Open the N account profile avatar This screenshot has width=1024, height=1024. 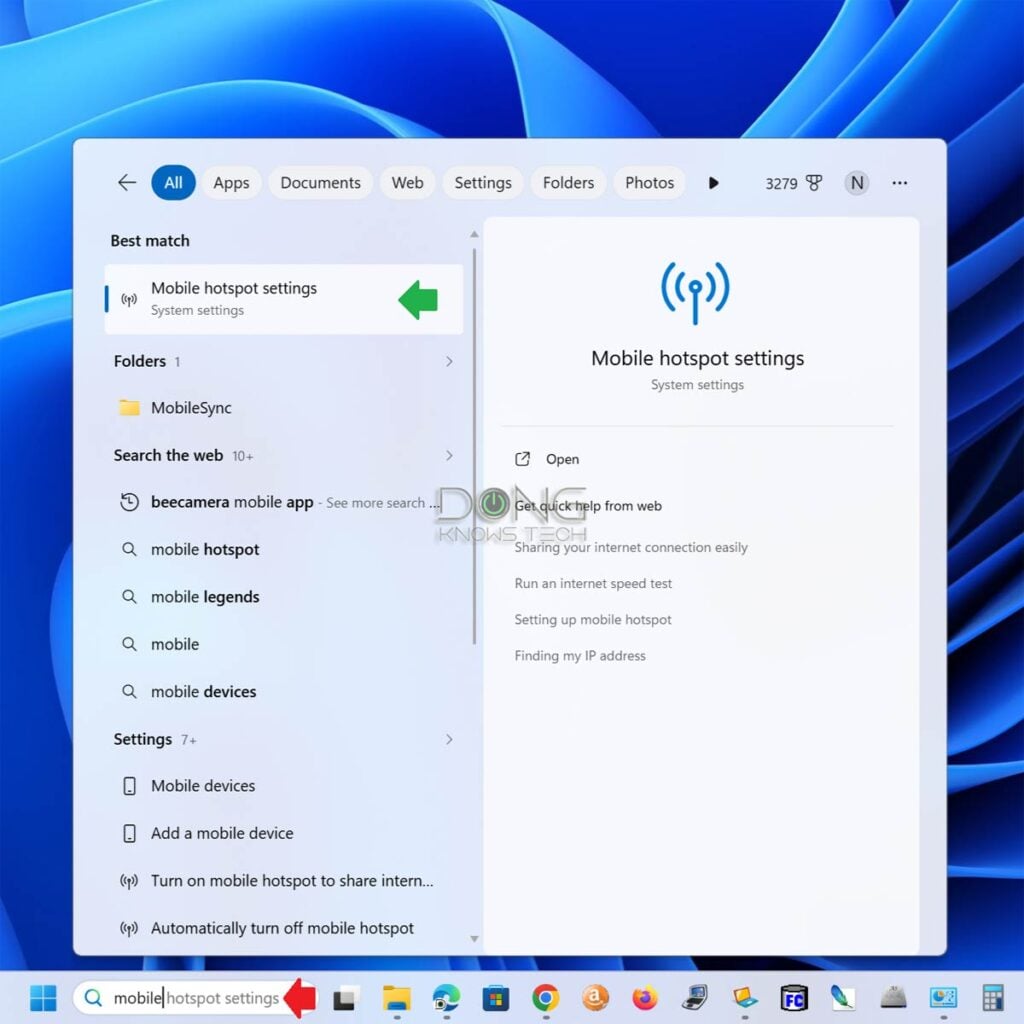(x=857, y=183)
